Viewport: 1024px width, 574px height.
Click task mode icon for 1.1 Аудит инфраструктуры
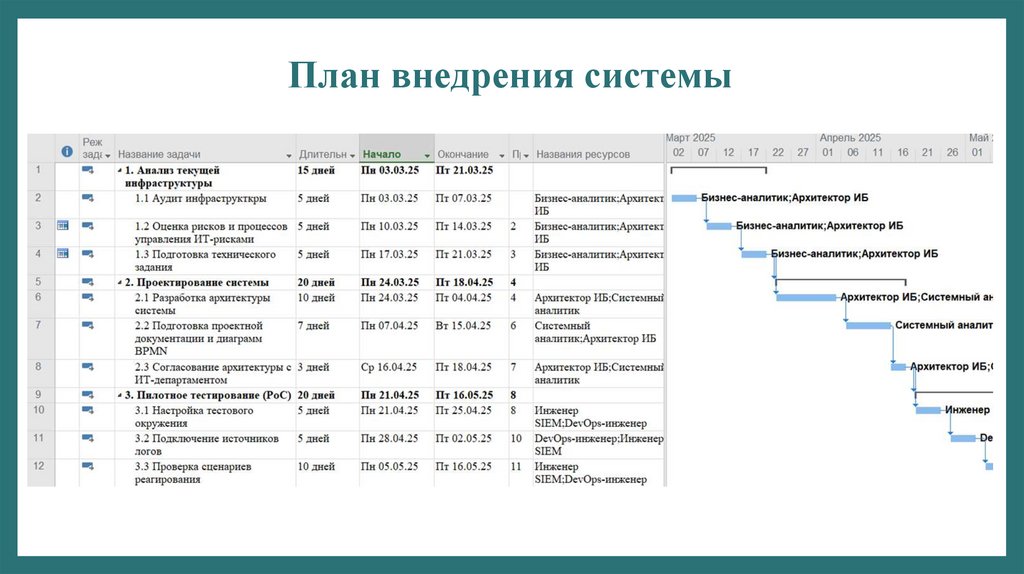pos(88,198)
